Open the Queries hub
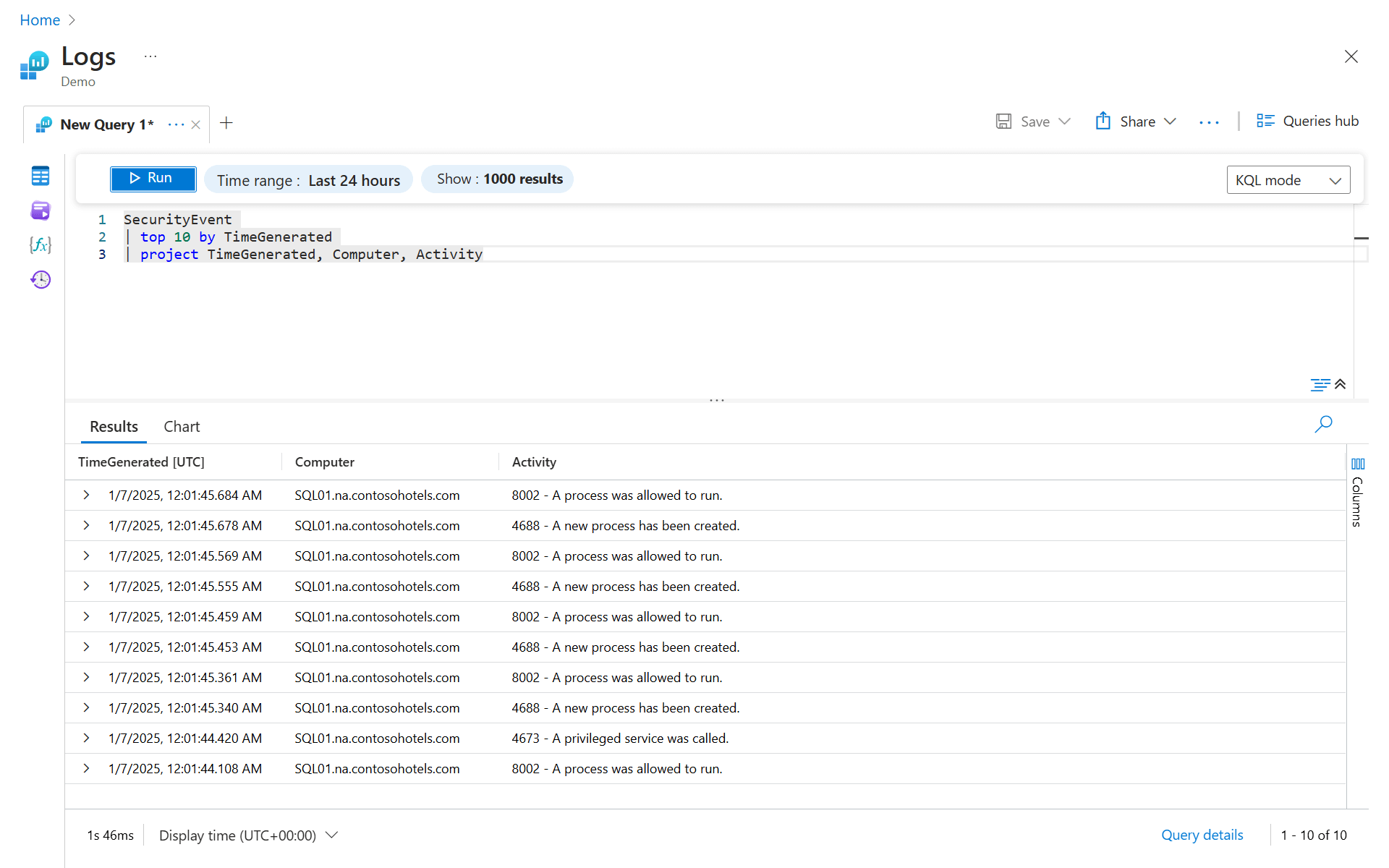 click(x=1307, y=122)
